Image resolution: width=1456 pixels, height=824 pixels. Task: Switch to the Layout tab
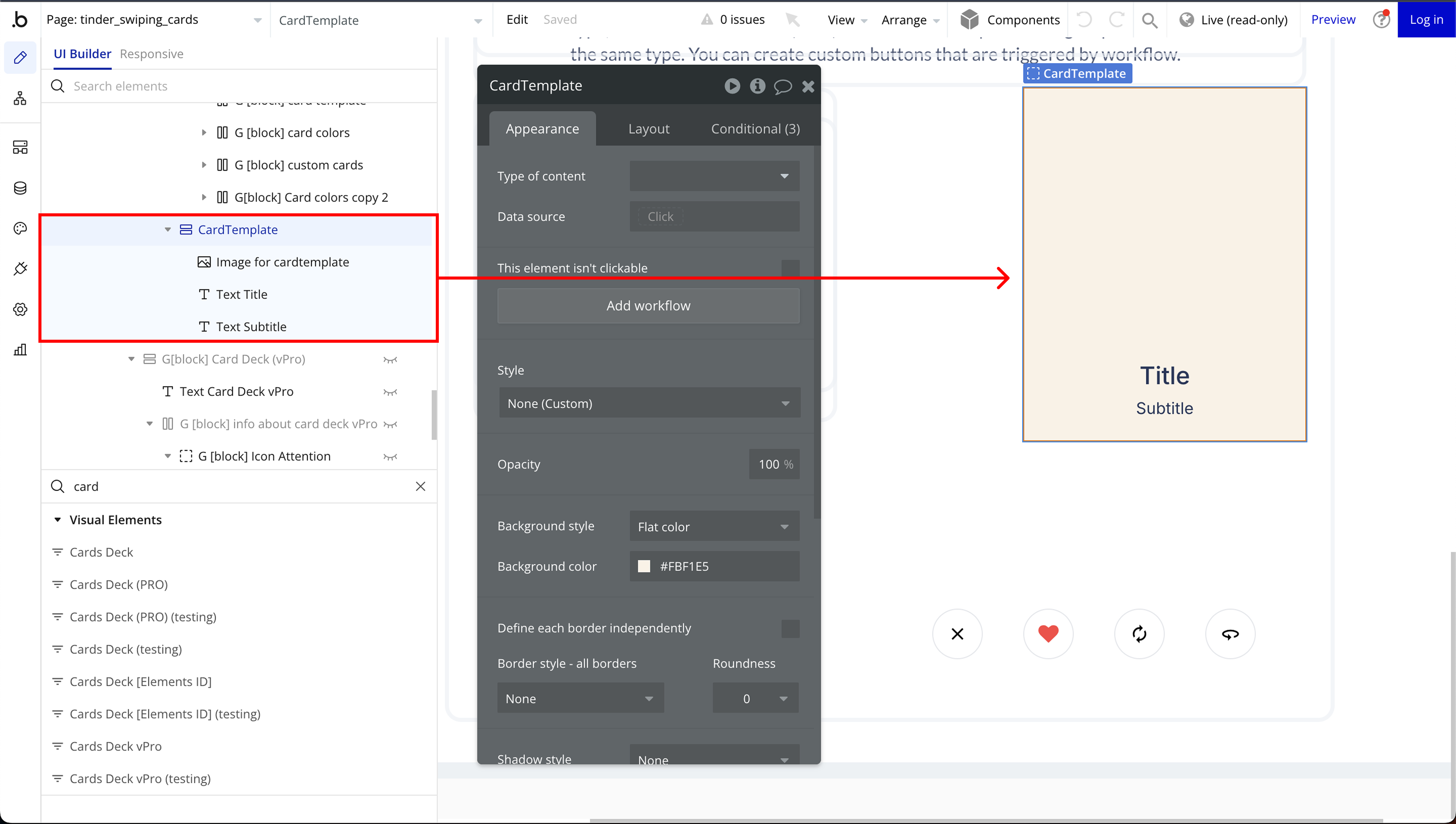[x=648, y=129]
